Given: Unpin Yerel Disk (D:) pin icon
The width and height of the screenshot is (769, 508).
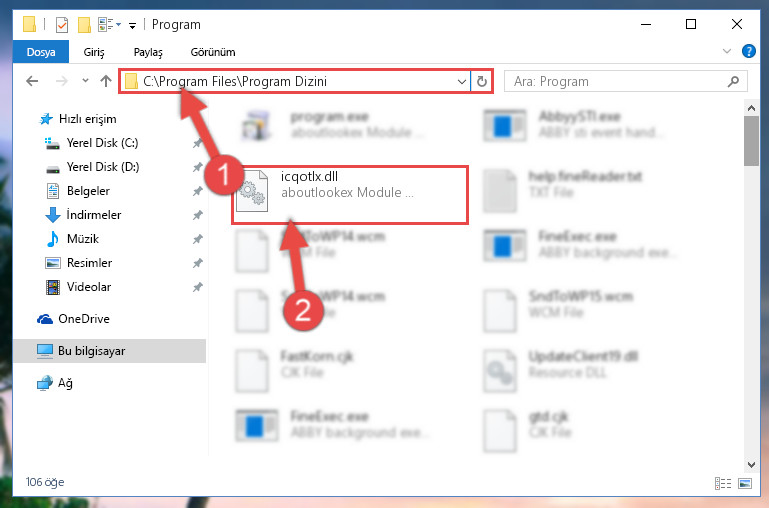Looking at the screenshot, I should [x=197, y=167].
